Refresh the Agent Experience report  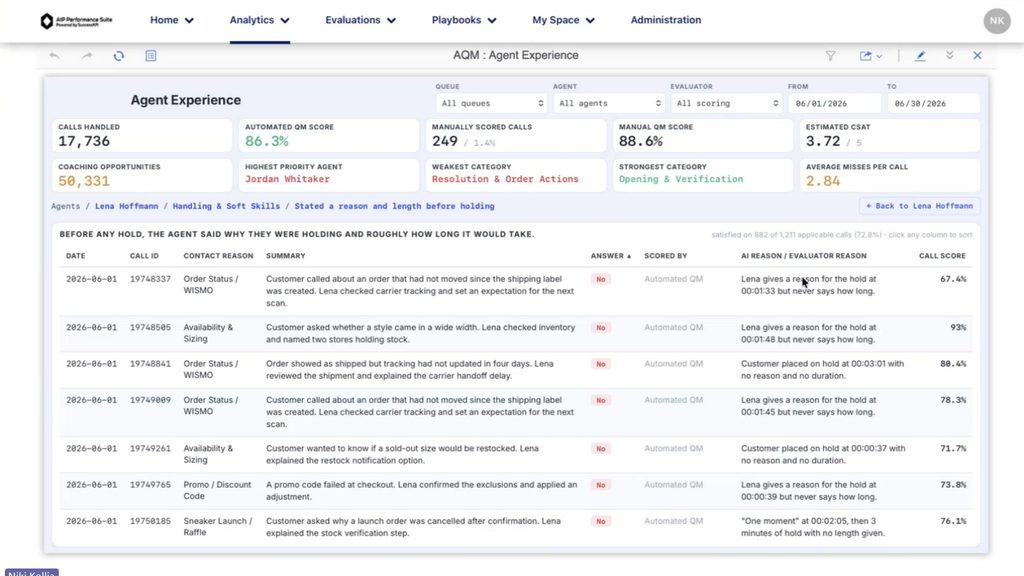(x=118, y=56)
